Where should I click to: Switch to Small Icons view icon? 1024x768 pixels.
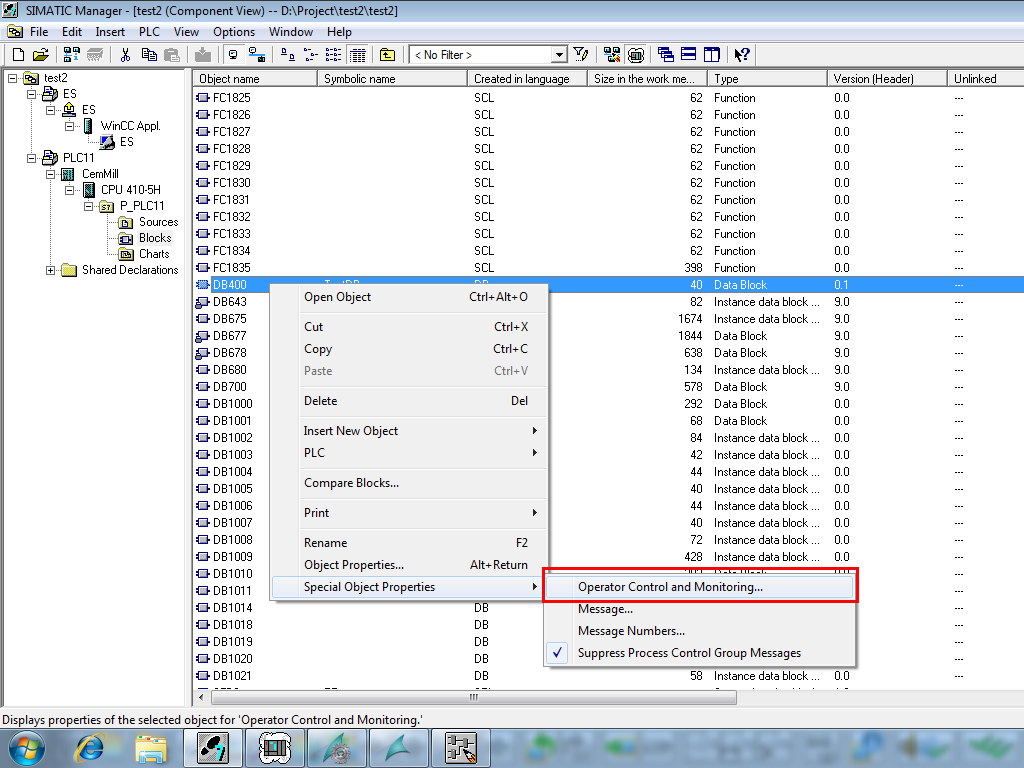[x=311, y=55]
